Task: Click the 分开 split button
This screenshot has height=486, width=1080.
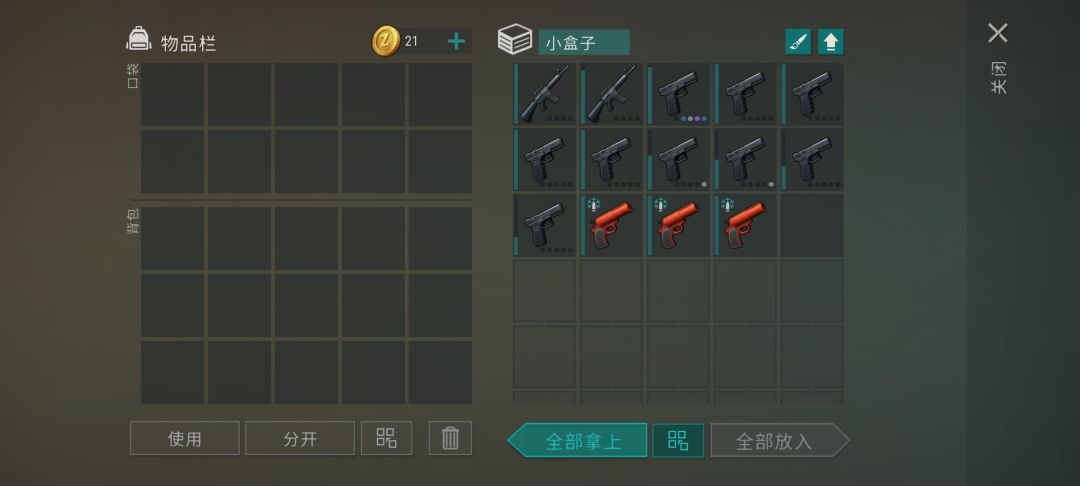Action: 300,438
